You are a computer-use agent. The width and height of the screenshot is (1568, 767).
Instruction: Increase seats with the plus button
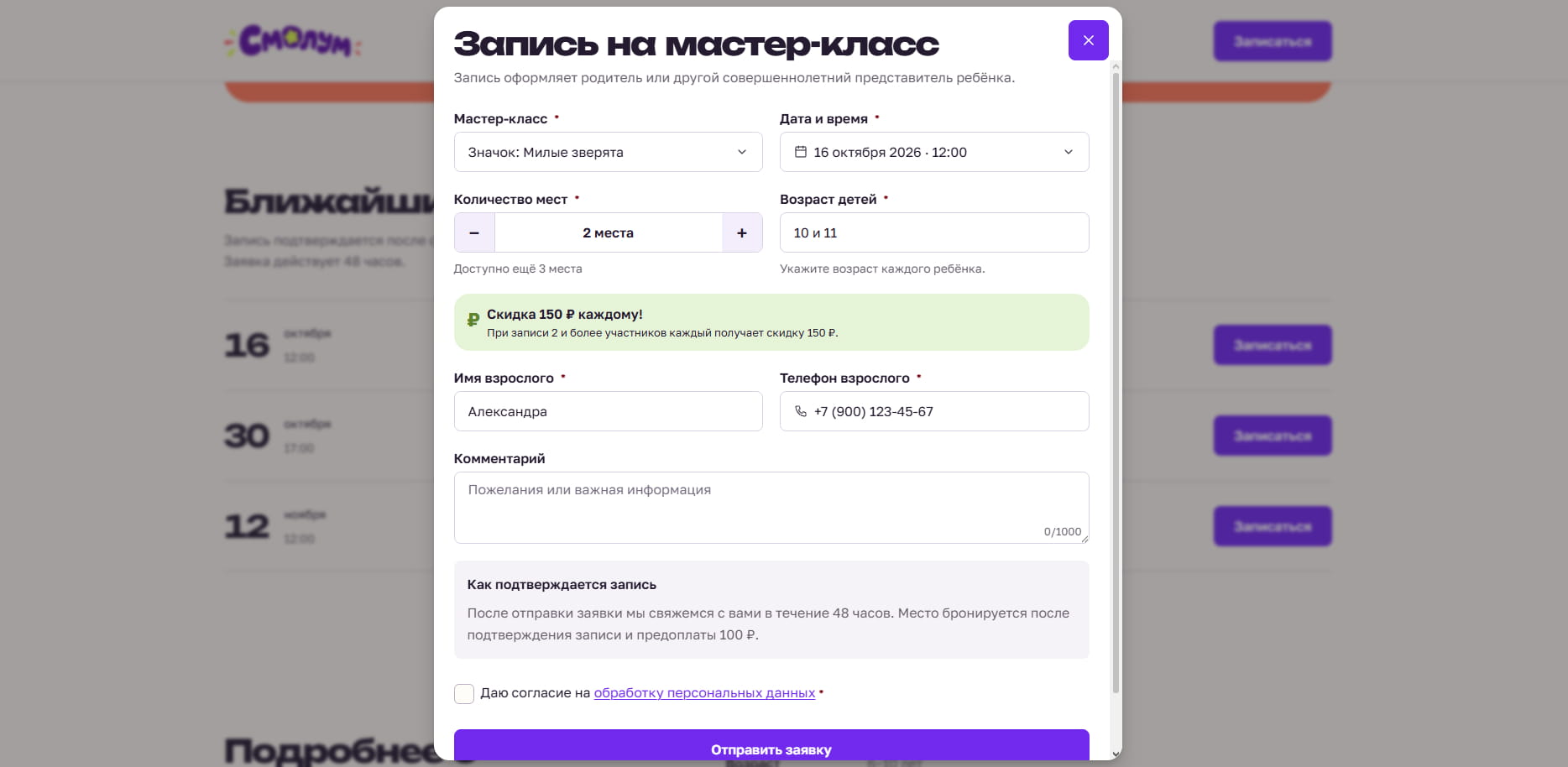pyautogui.click(x=742, y=232)
